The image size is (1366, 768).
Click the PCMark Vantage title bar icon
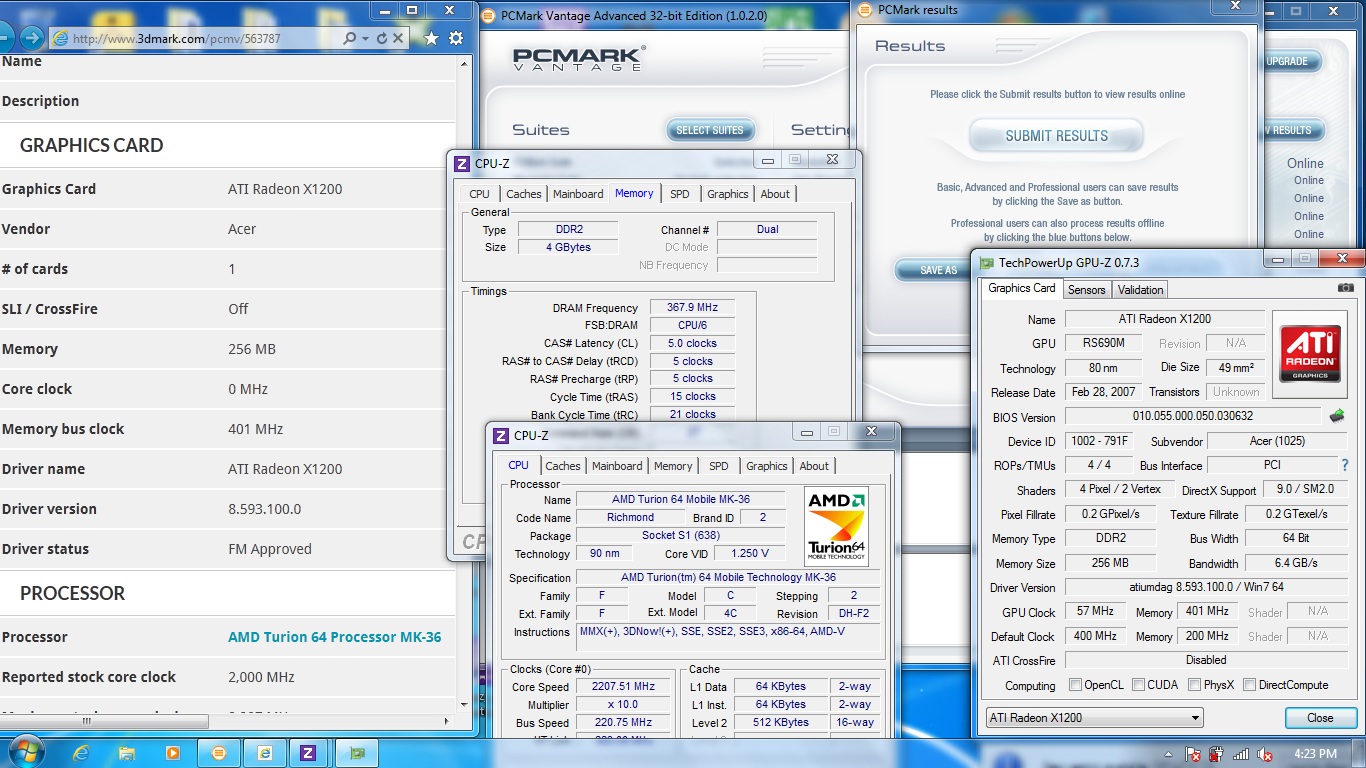point(488,16)
